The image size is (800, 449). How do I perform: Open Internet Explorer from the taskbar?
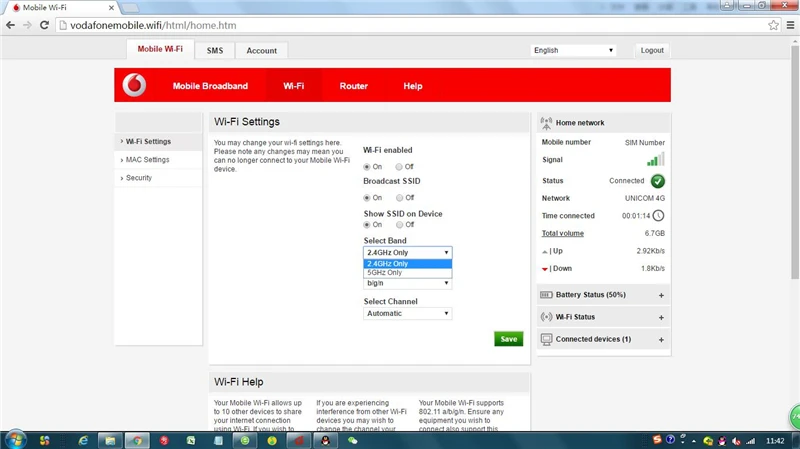click(x=83, y=440)
